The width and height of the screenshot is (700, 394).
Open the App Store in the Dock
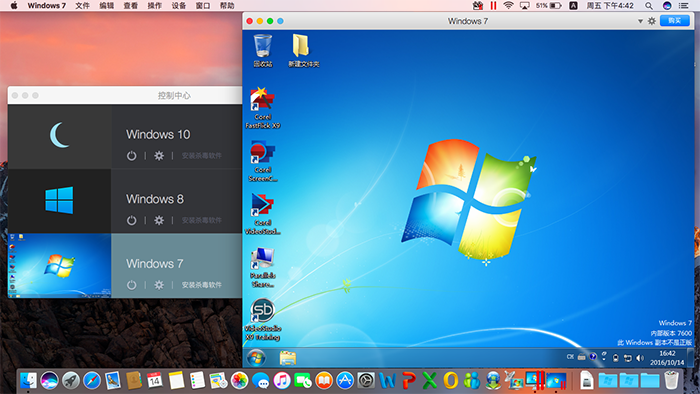click(345, 380)
